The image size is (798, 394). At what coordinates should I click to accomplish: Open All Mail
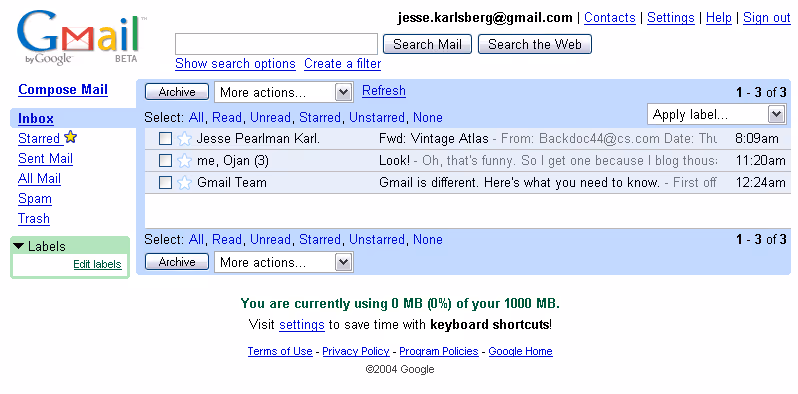39,179
